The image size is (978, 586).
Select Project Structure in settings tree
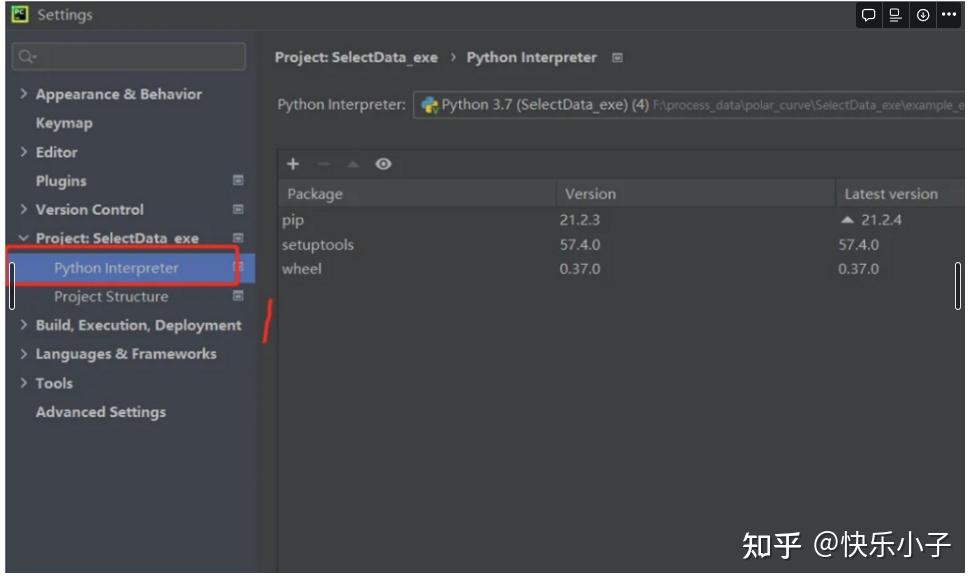pyautogui.click(x=111, y=297)
